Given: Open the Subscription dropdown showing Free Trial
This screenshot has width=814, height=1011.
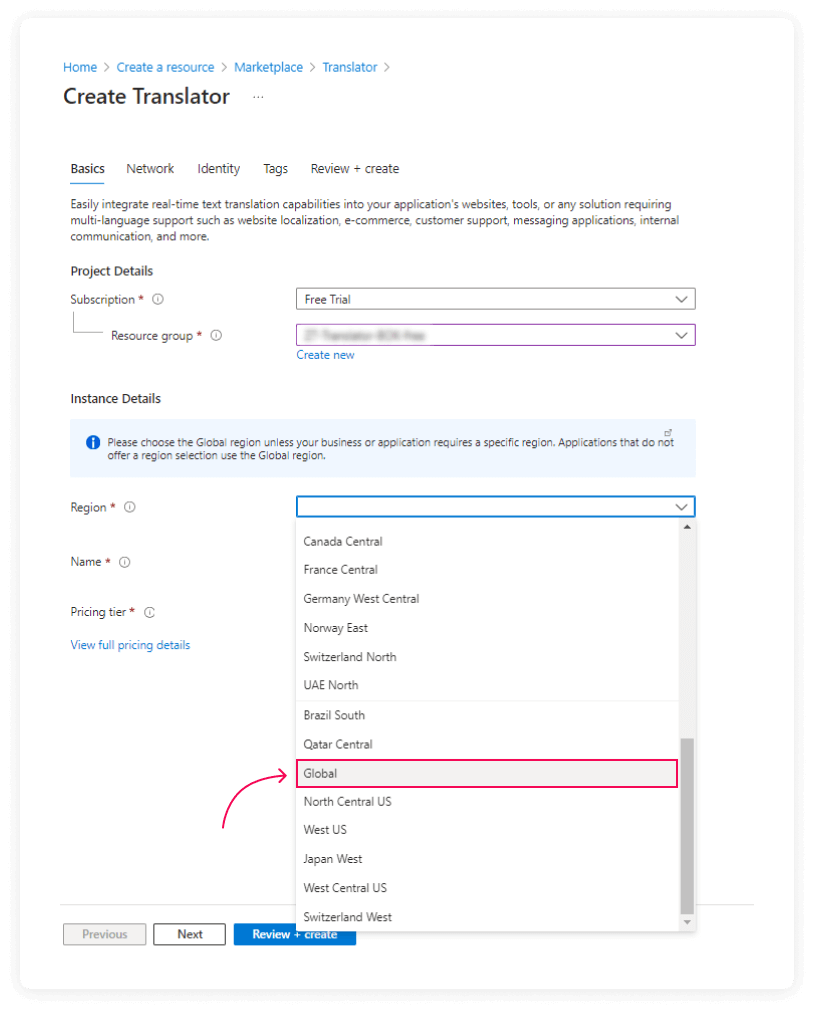Looking at the screenshot, I should [x=495, y=299].
